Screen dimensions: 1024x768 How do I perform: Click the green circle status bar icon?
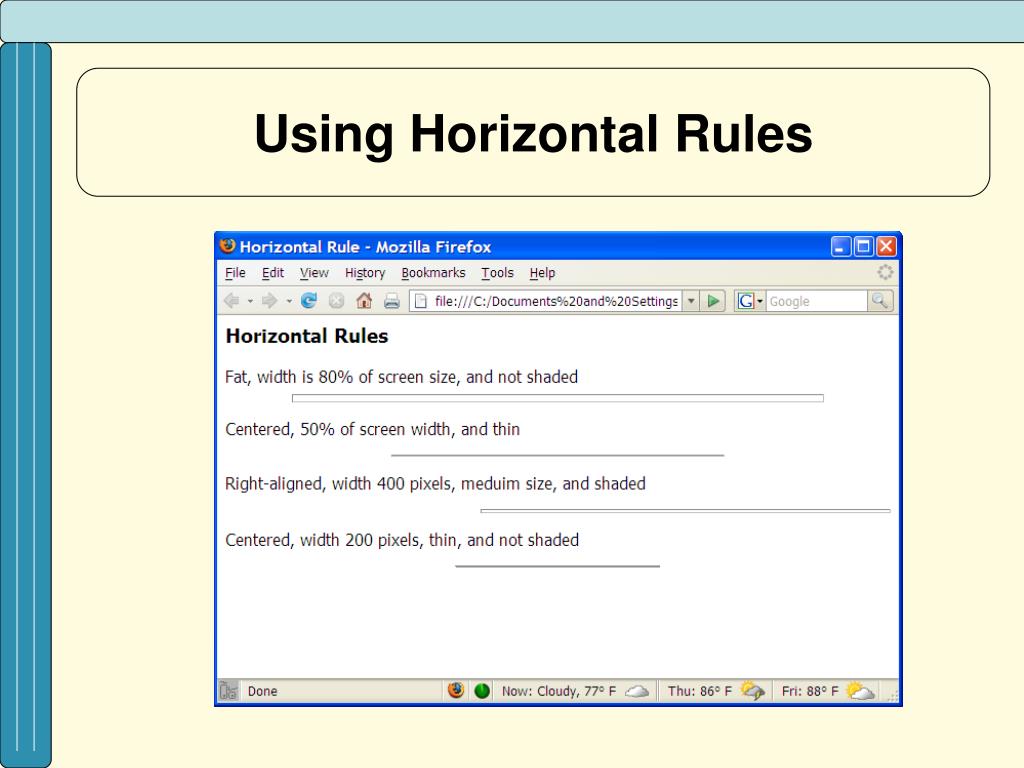pyautogui.click(x=482, y=690)
